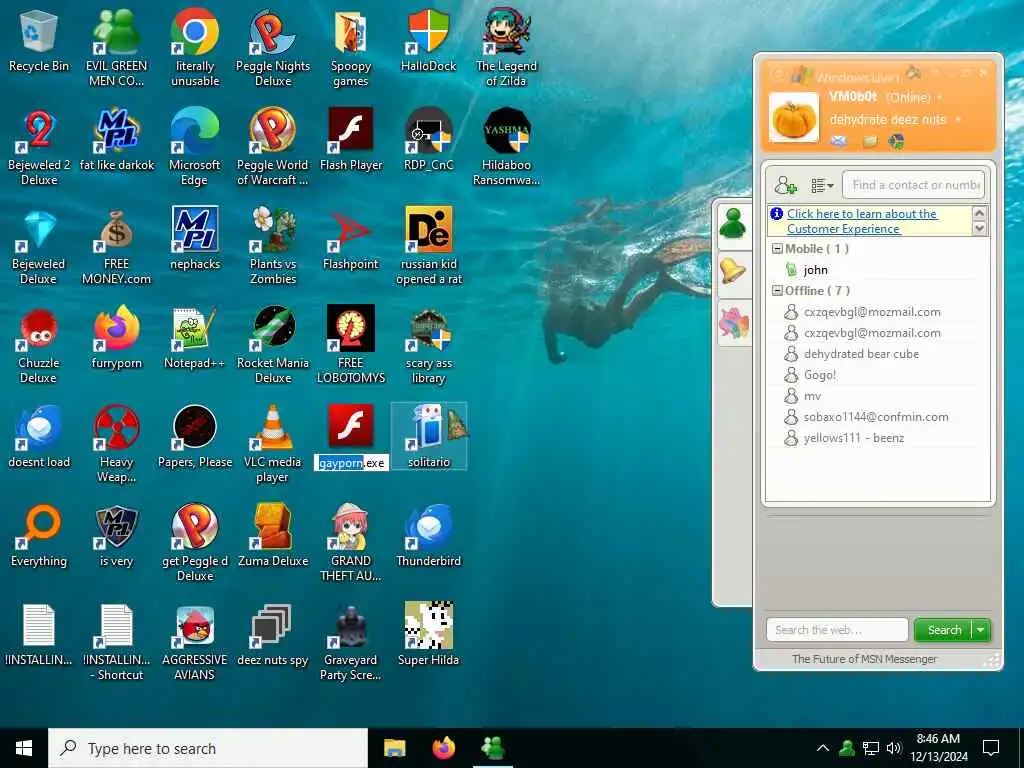Select the Flashpoint shortcut
The height and width of the screenshot is (768, 1024).
(351, 239)
